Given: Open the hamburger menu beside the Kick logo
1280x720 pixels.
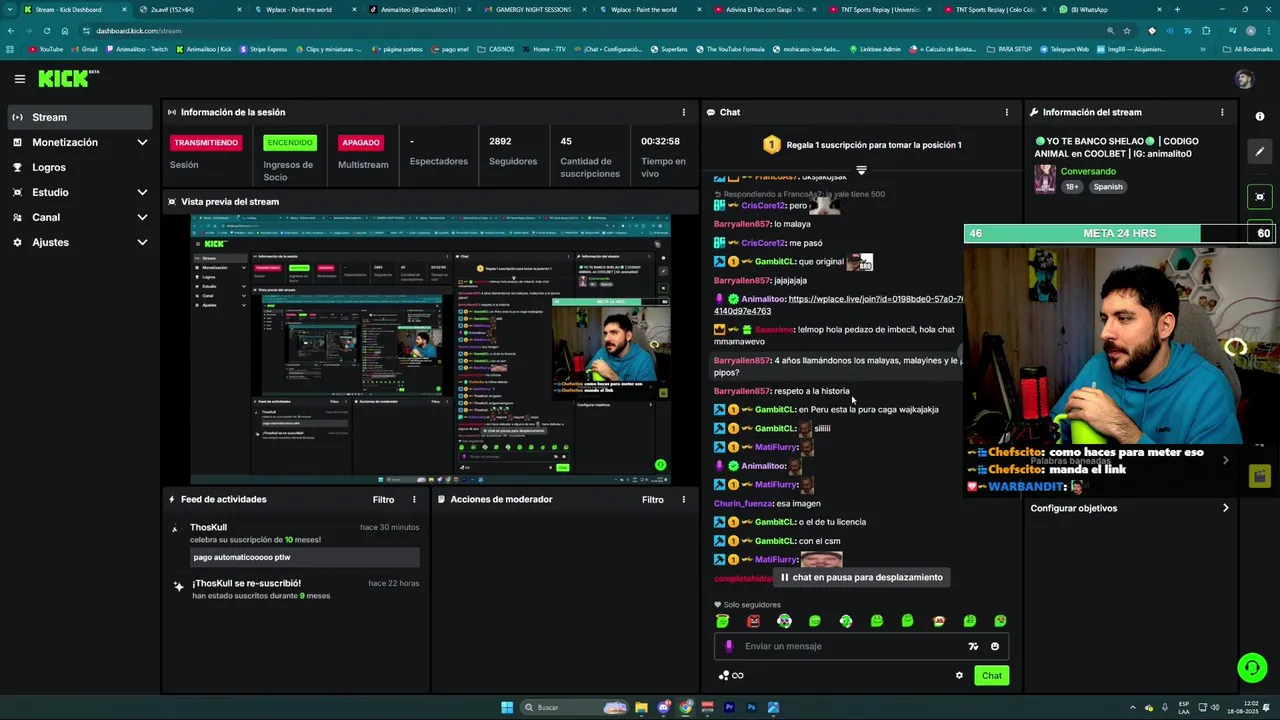Looking at the screenshot, I should (20, 79).
